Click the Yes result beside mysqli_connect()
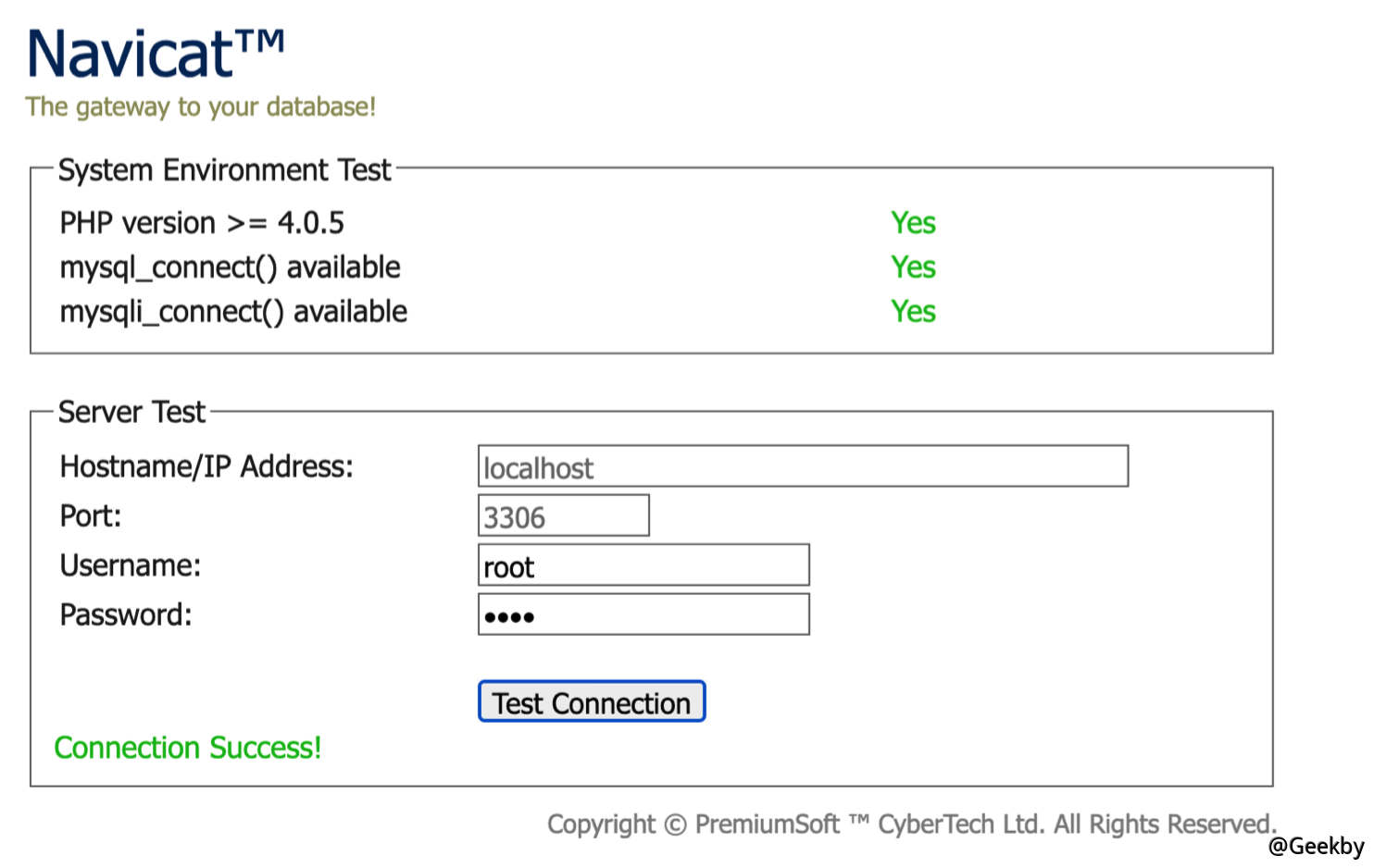 coord(913,312)
